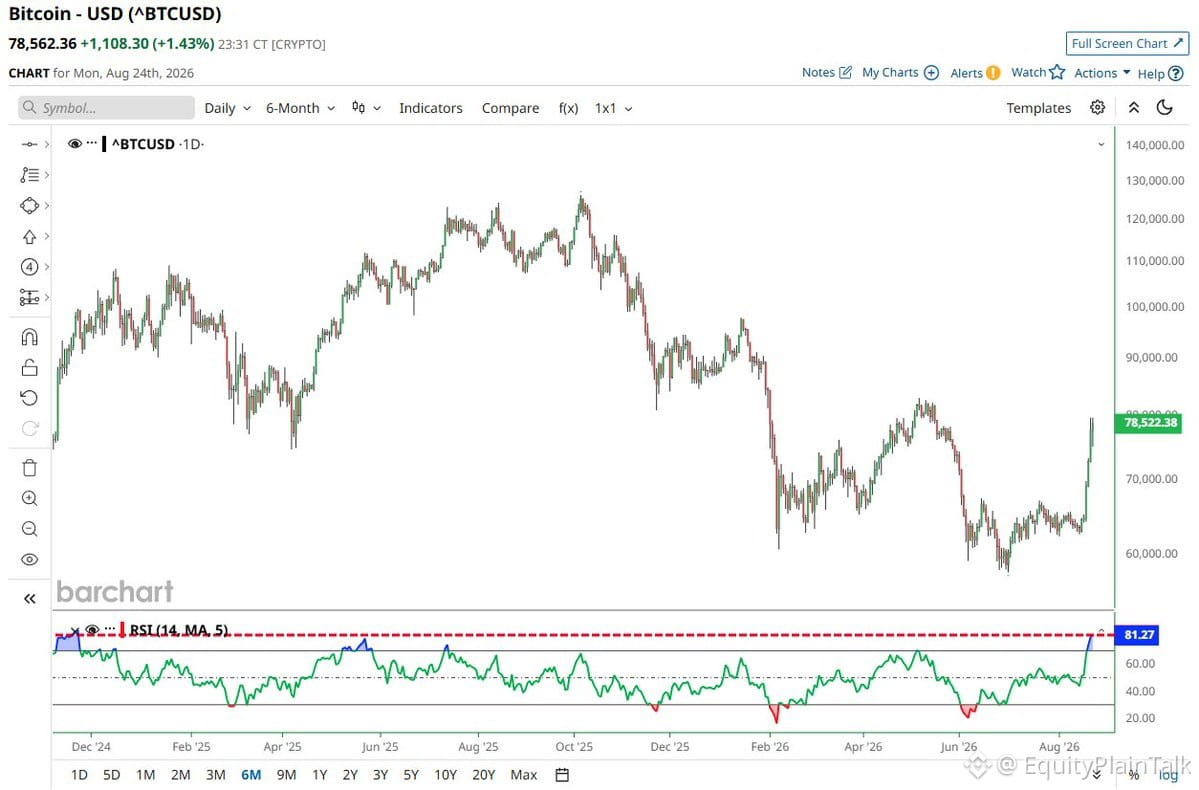Open the f(x) expressions menu
The width and height of the screenshot is (1199, 790).
[568, 108]
